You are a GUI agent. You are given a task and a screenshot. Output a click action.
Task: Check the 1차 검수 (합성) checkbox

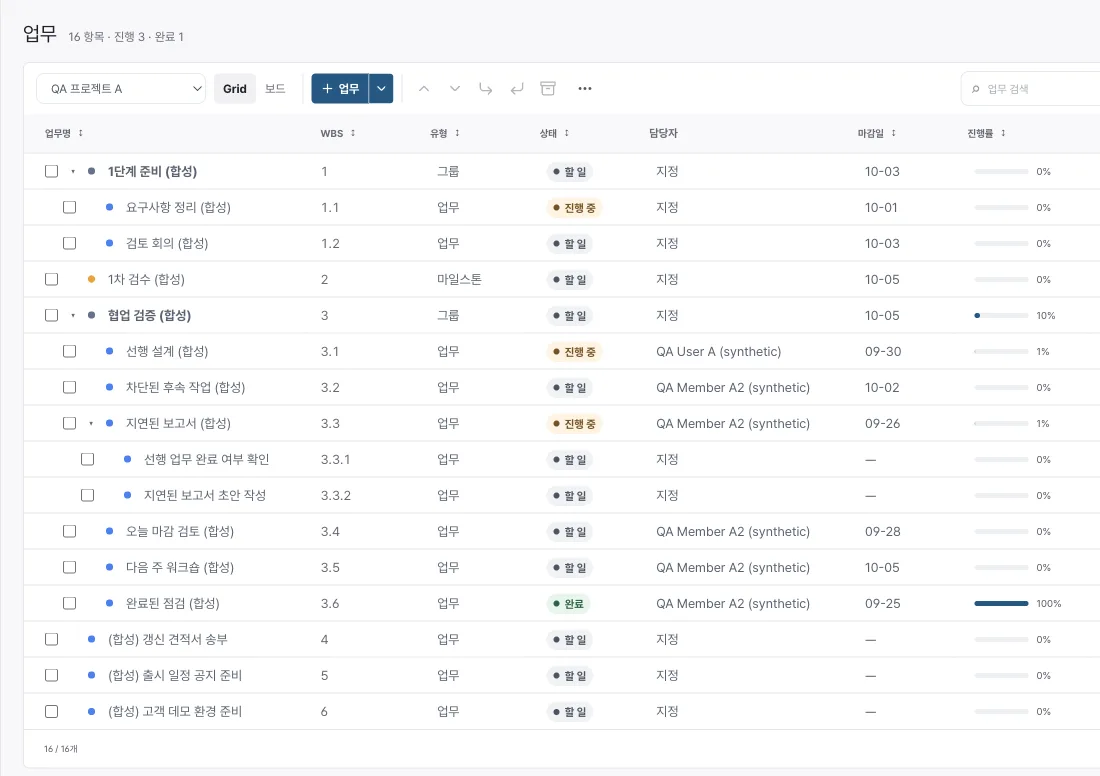click(x=51, y=279)
